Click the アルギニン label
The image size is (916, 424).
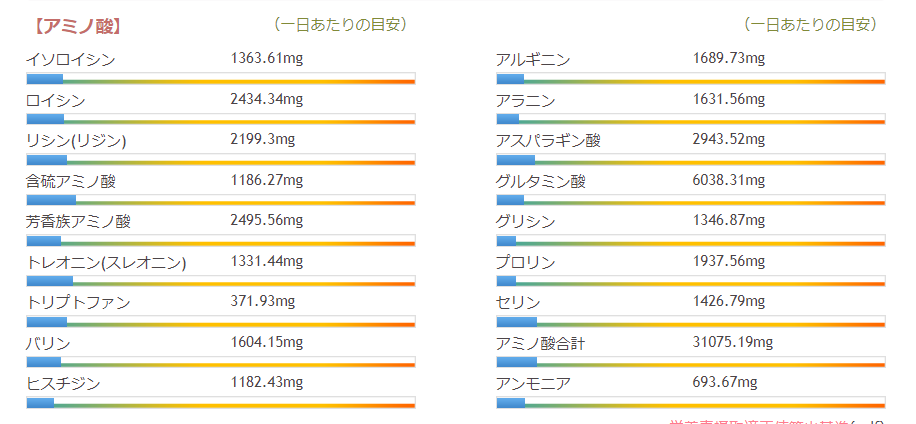pos(533,60)
